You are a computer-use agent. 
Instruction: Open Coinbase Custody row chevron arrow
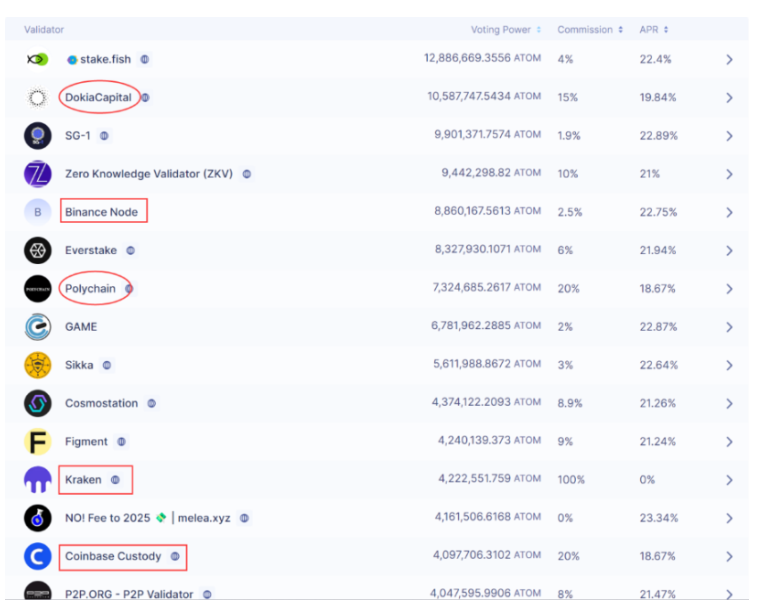pyautogui.click(x=729, y=556)
